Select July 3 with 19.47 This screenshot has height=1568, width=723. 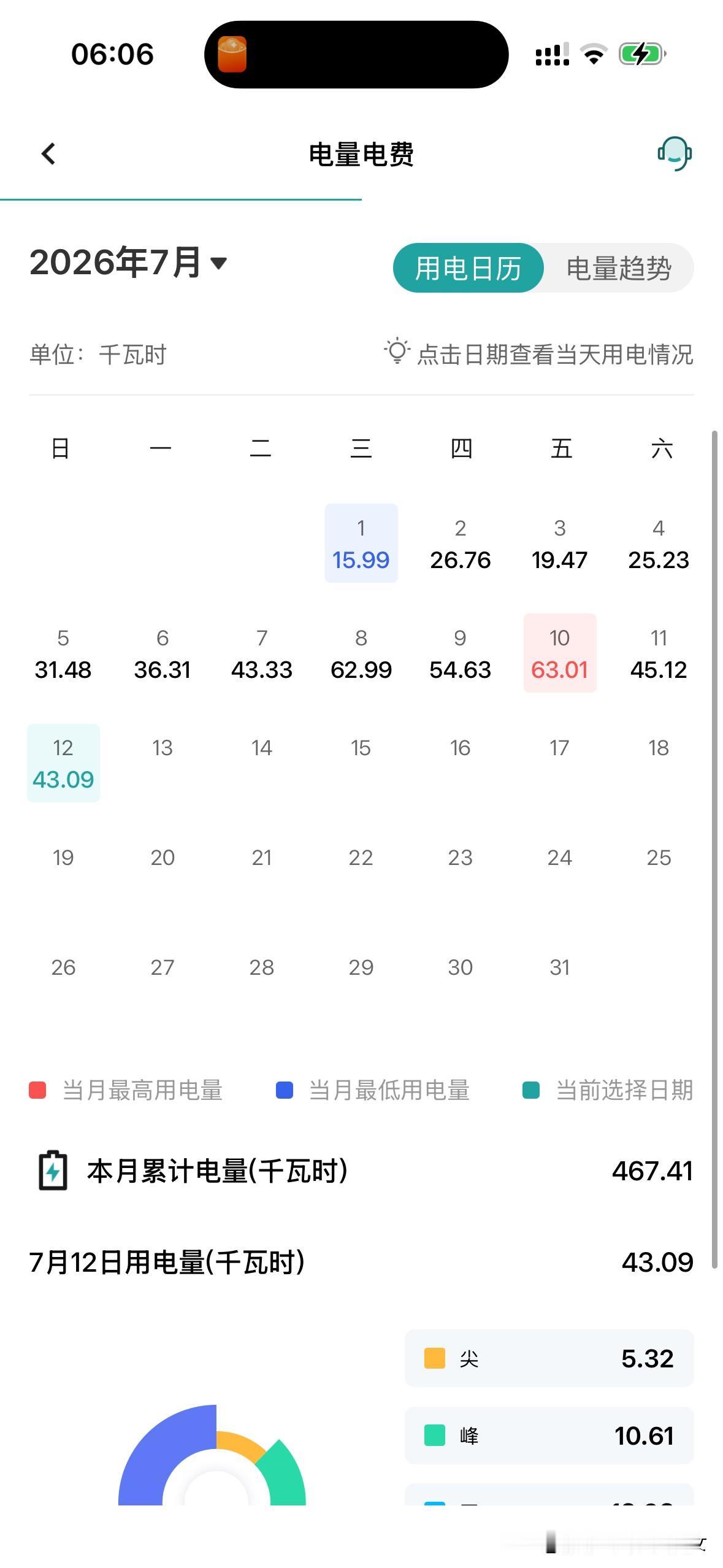[x=560, y=543]
